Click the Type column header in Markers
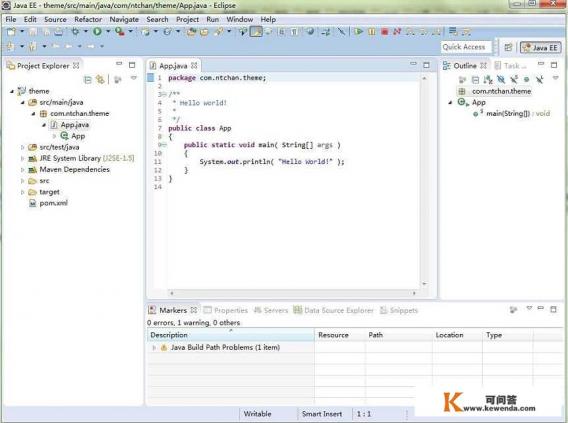This screenshot has width=568, height=423. [508, 335]
